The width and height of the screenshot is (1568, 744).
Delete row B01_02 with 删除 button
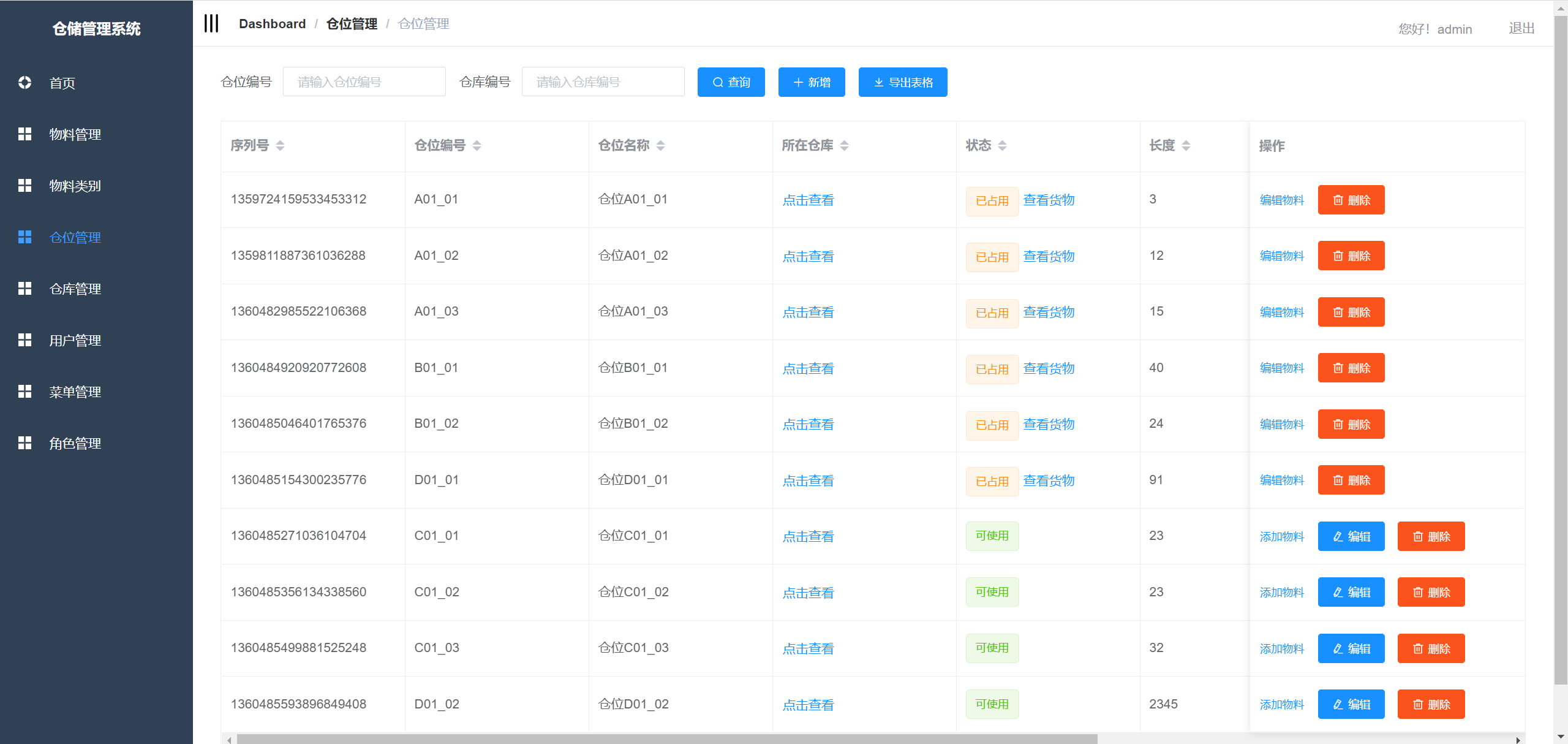[x=1351, y=424]
